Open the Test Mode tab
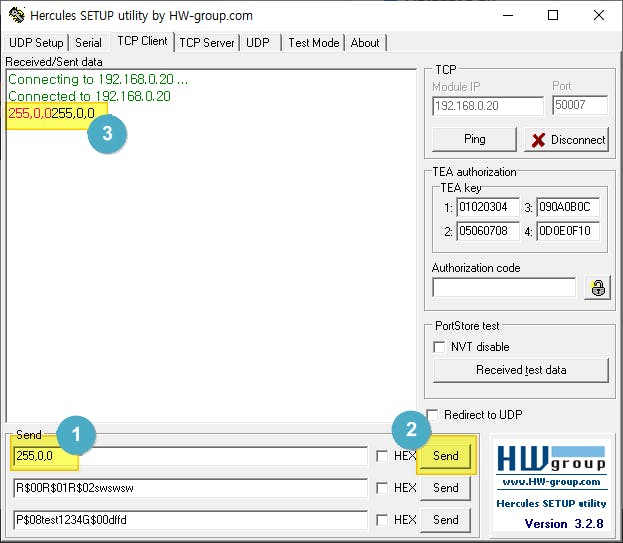The height and width of the screenshot is (543, 623). pos(313,43)
